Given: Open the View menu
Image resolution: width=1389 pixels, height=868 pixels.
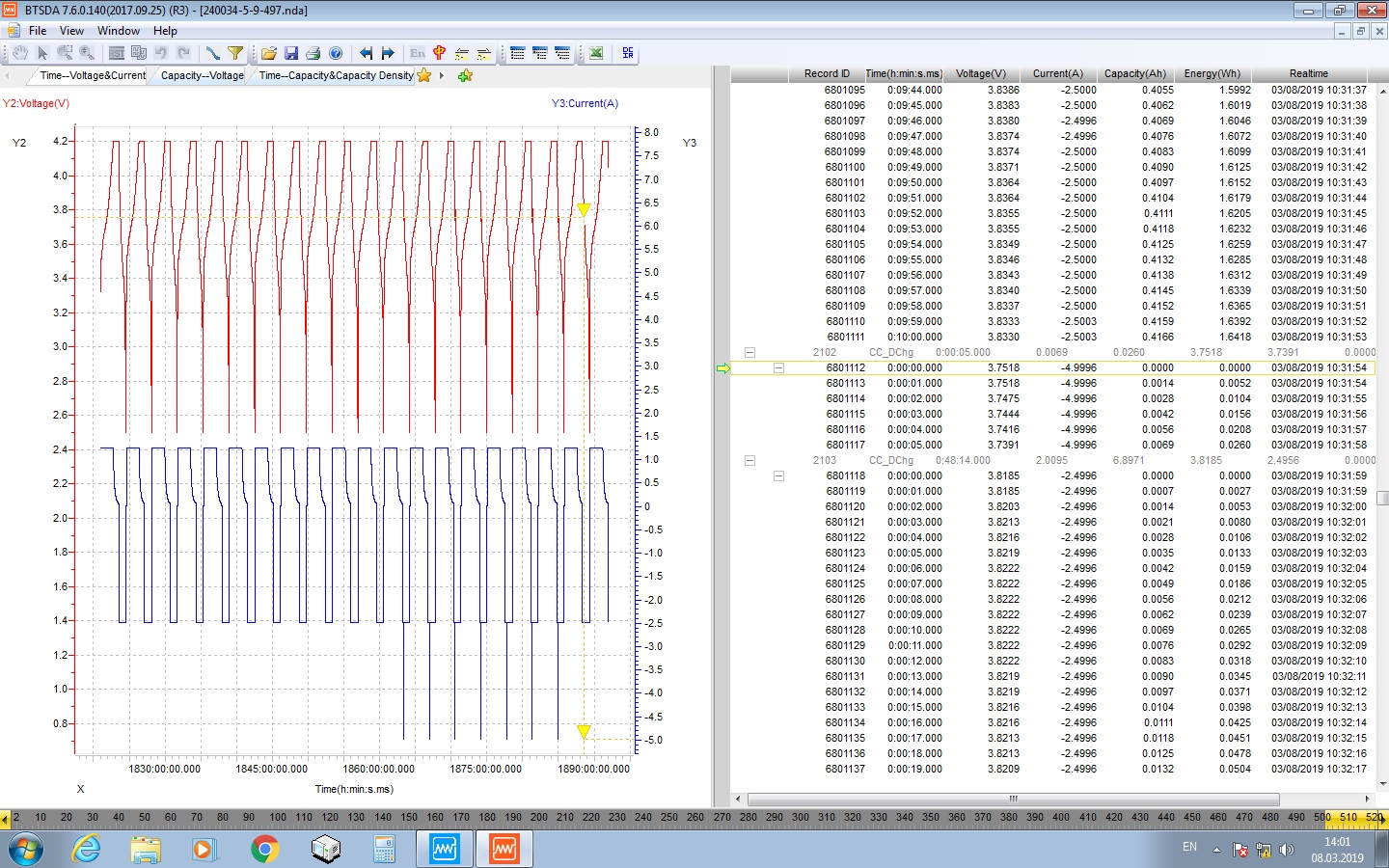Looking at the screenshot, I should coord(71,31).
